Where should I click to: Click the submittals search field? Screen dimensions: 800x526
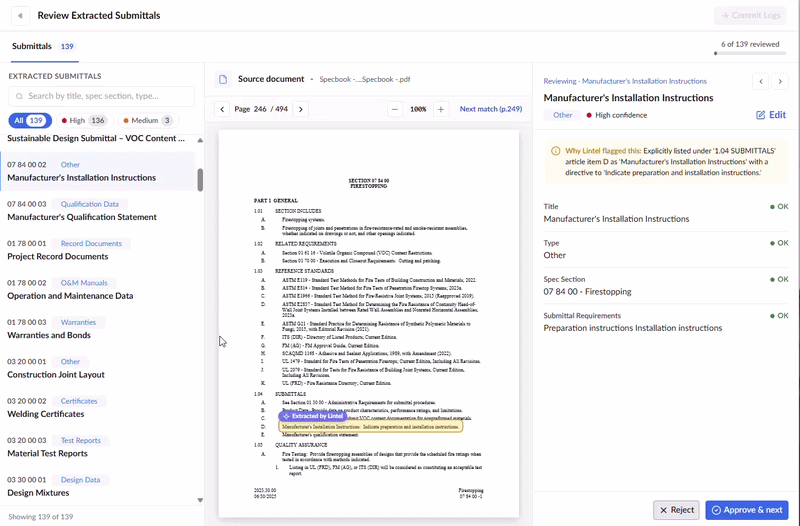pyautogui.click(x=102, y=96)
